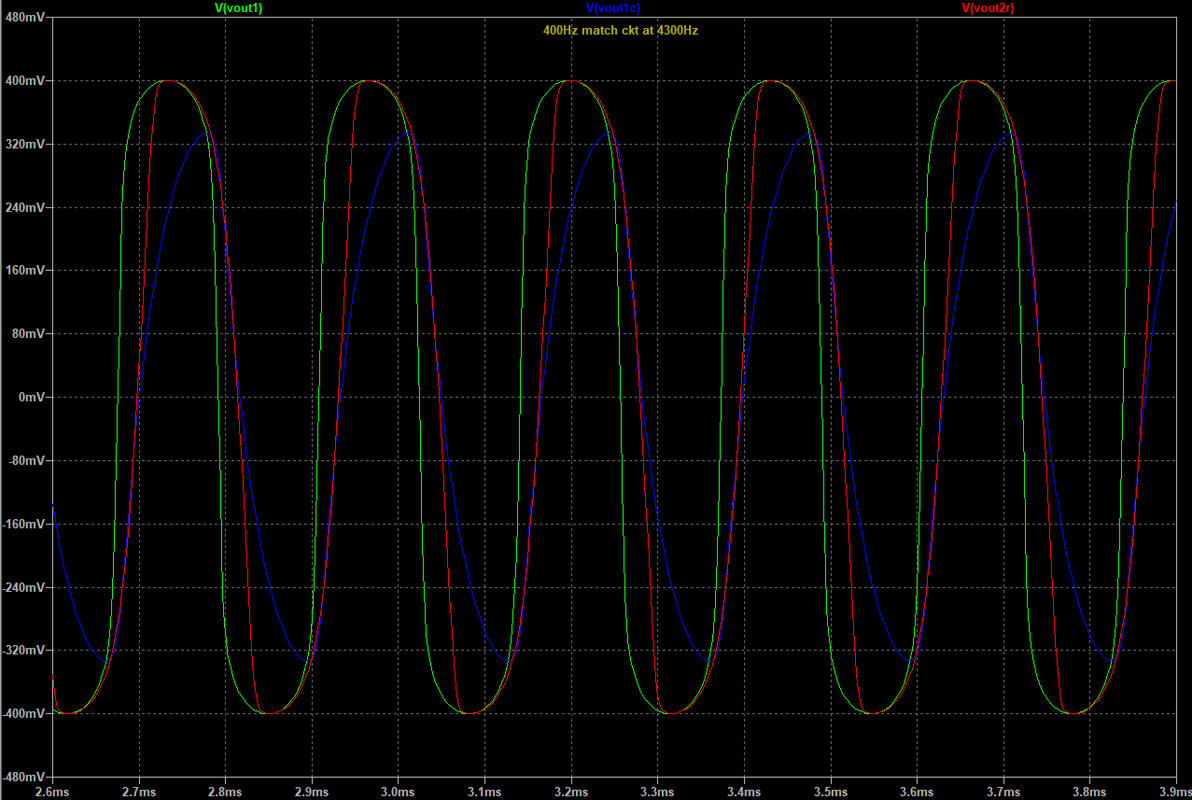Click the 2.9ms time axis label
The image size is (1192, 800).
tap(312, 792)
